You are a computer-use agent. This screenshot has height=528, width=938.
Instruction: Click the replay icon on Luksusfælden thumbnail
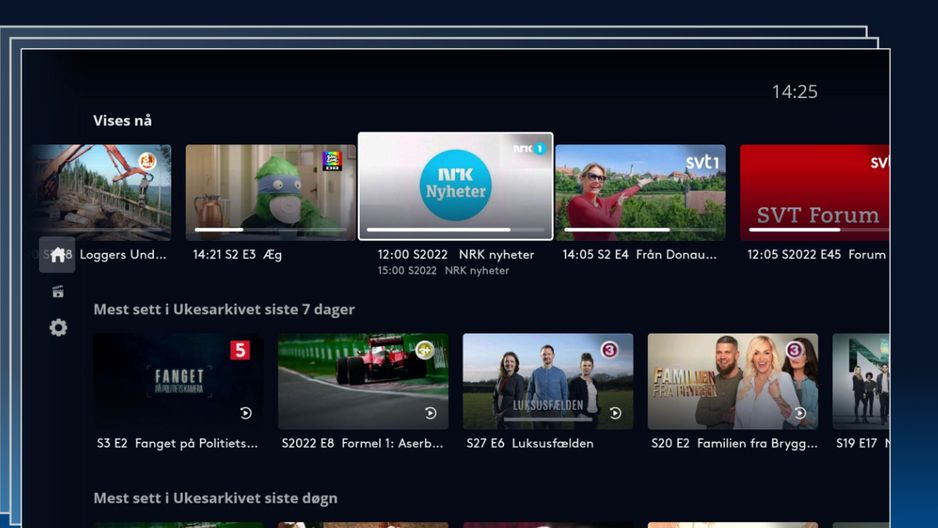point(616,413)
